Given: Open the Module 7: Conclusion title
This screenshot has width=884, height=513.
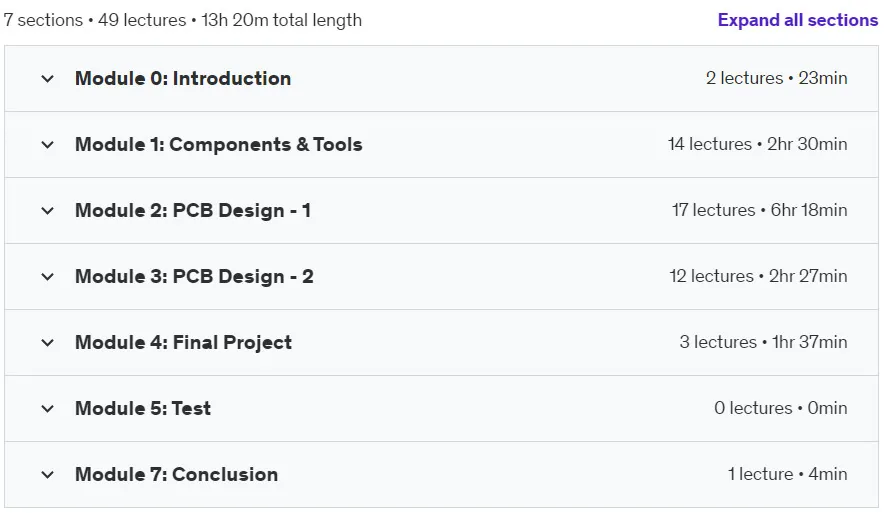Looking at the screenshot, I should point(176,474).
